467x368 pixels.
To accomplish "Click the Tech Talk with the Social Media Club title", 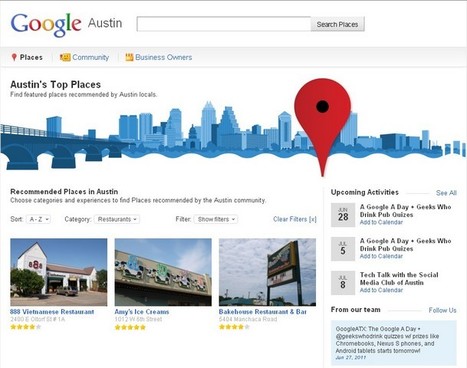I will 399,279.
